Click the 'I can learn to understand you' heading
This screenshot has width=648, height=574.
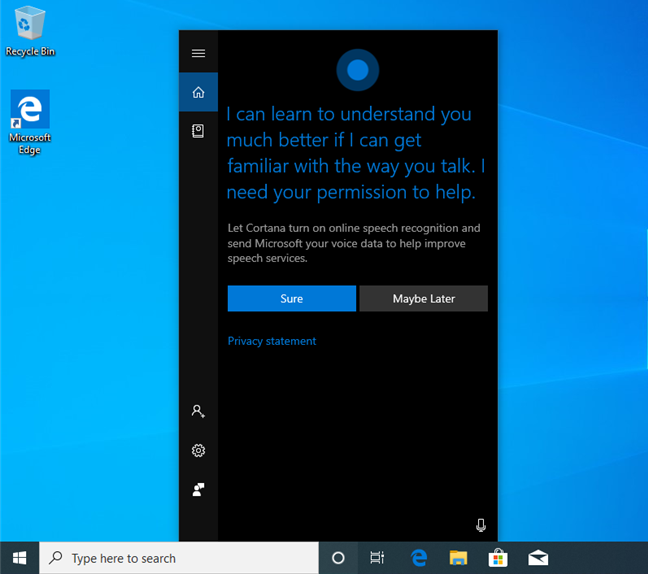pos(356,153)
